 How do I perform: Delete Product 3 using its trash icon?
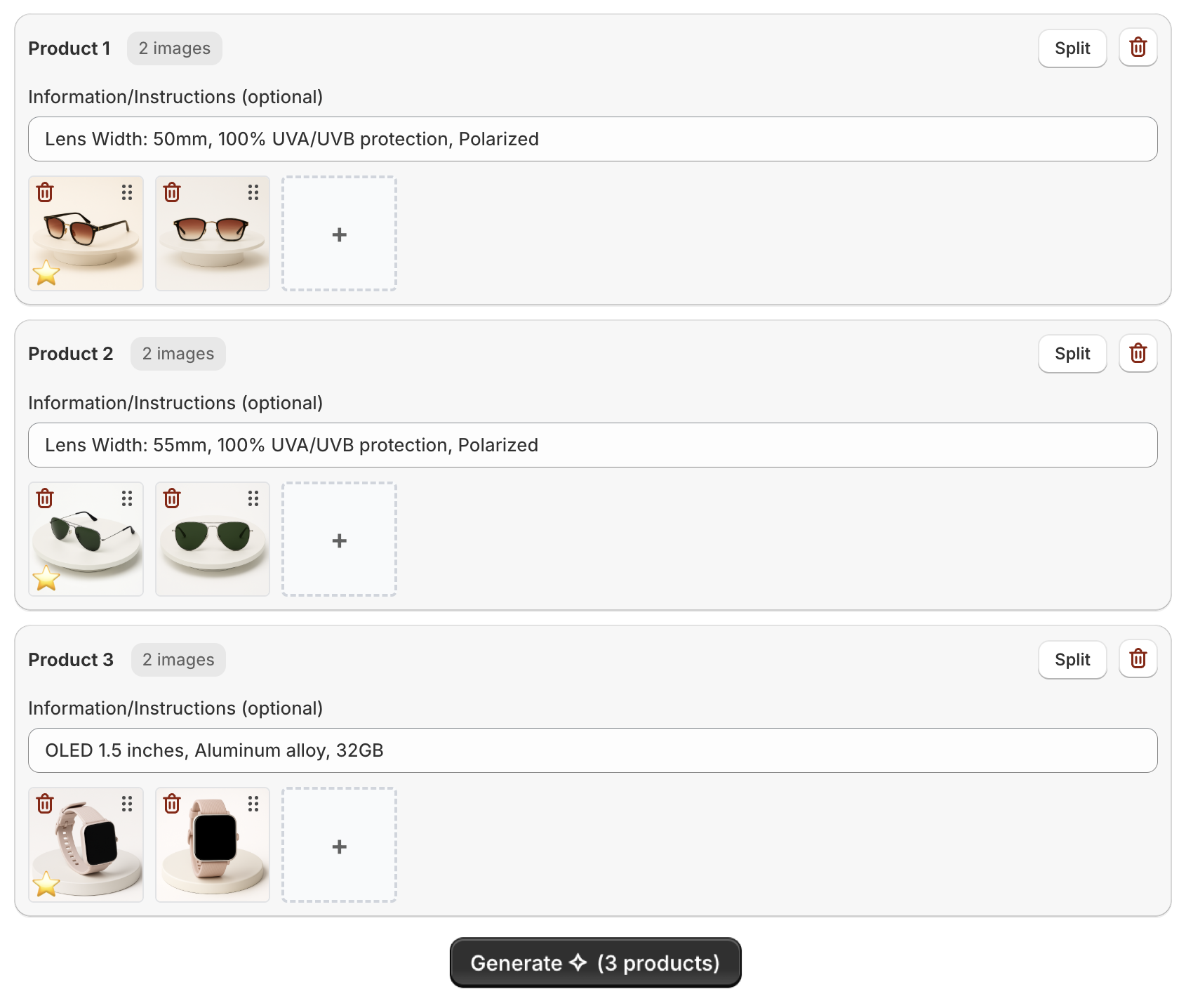(x=1138, y=658)
